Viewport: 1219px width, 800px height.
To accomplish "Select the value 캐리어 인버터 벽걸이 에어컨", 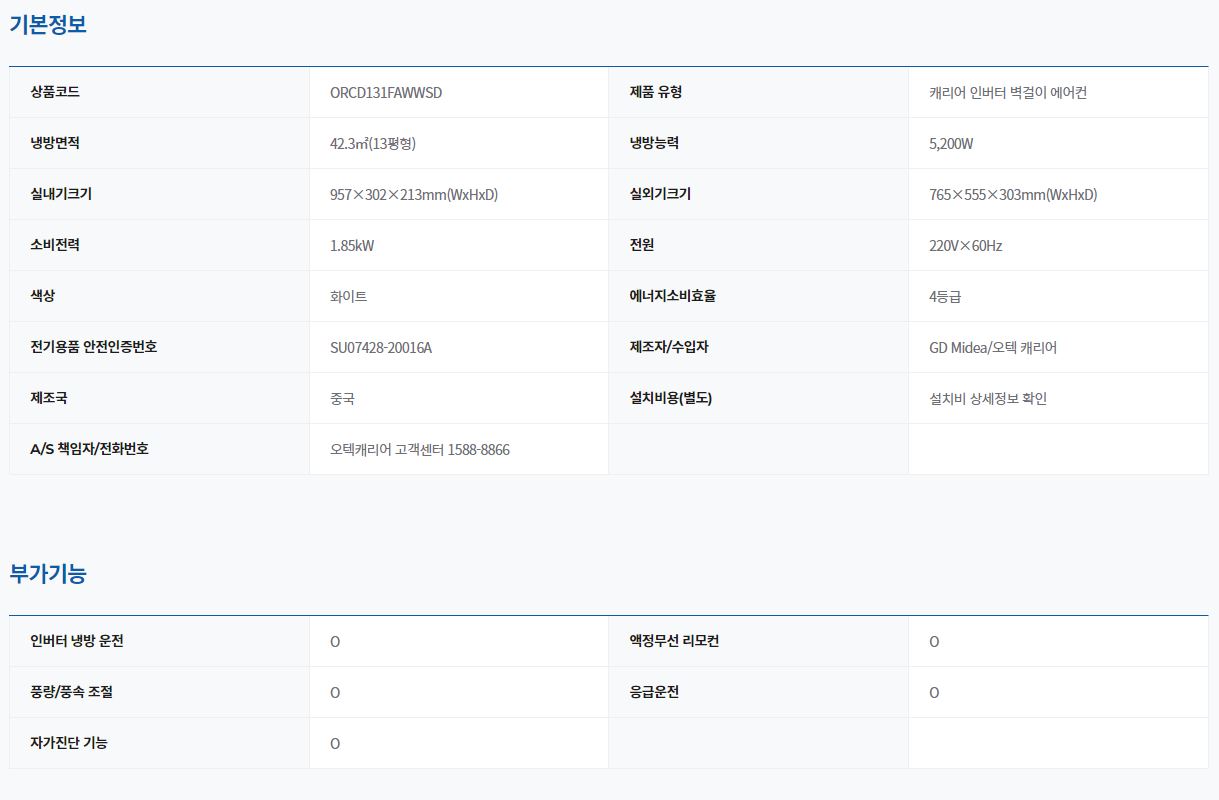I will pos(1008,93).
